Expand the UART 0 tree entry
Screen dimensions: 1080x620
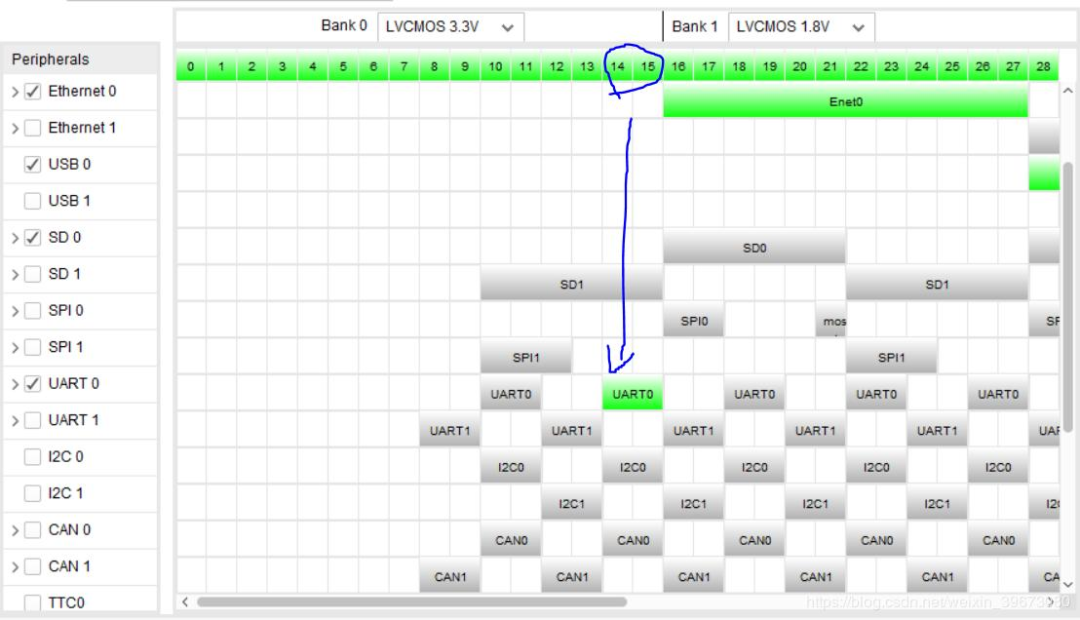[x=15, y=384]
